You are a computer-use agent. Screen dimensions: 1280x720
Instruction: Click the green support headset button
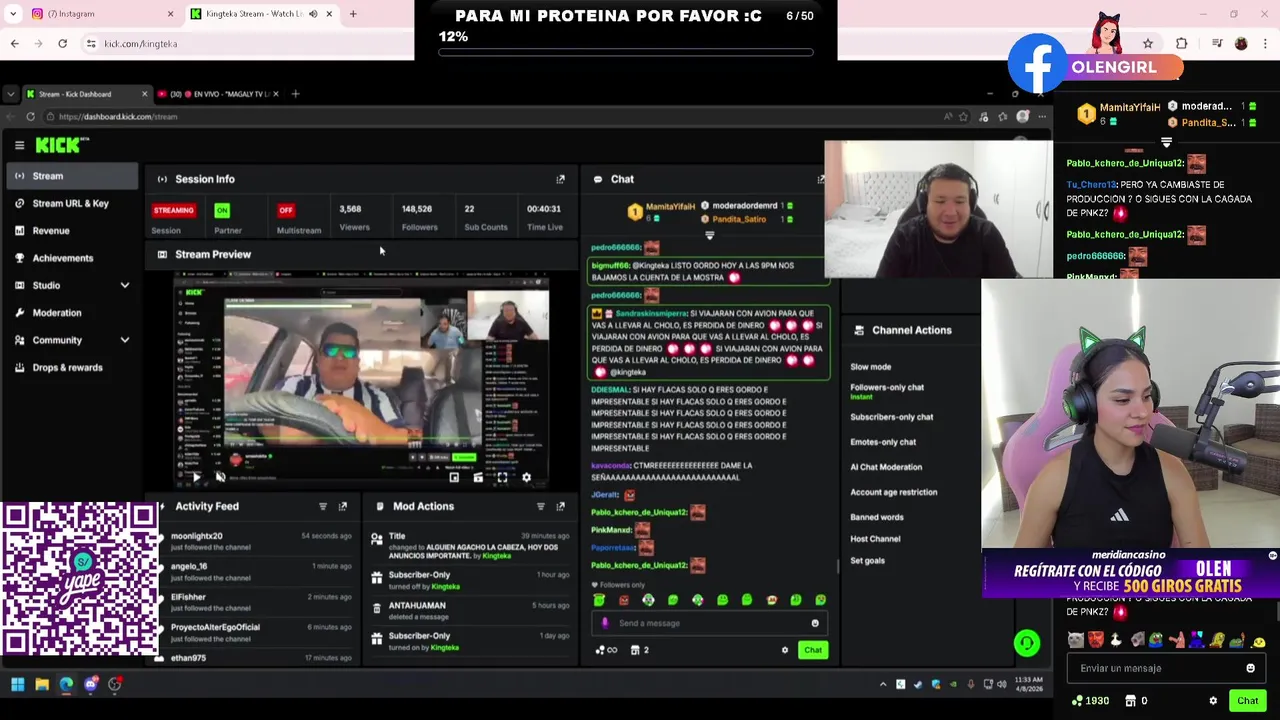1027,643
